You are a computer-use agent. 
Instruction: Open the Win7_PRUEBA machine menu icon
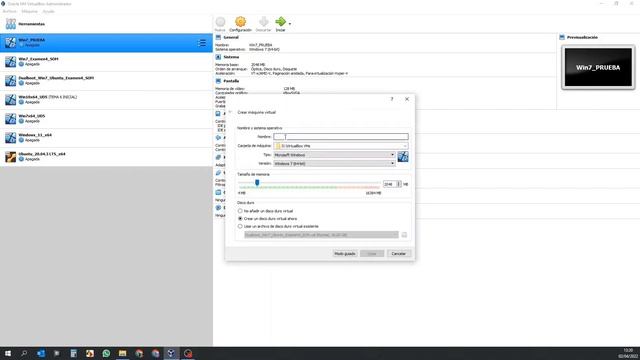coord(202,42)
